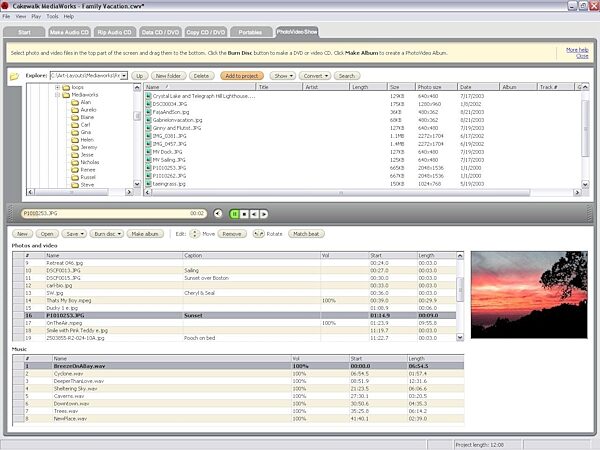Click the yellow folder Explore icon
600x450 pixels.
coord(14,76)
